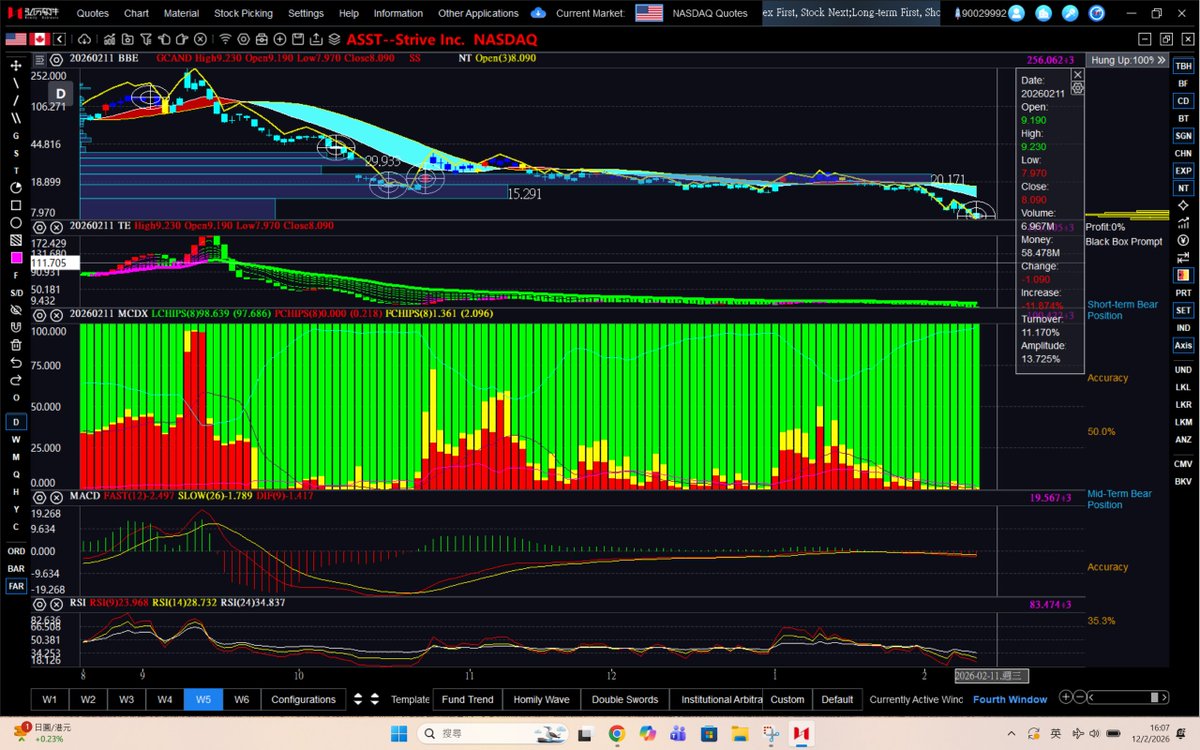1200x750 pixels.
Task: Toggle the CD indicator button
Action: [1183, 101]
